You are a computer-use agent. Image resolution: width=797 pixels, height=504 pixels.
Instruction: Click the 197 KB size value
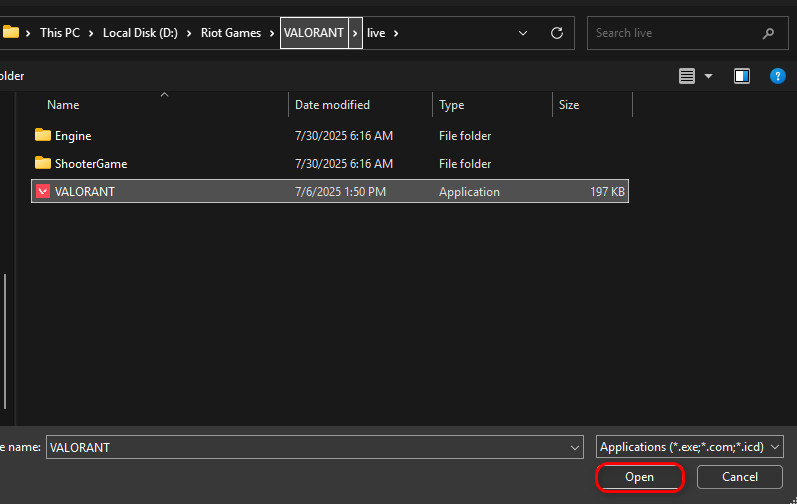point(607,192)
